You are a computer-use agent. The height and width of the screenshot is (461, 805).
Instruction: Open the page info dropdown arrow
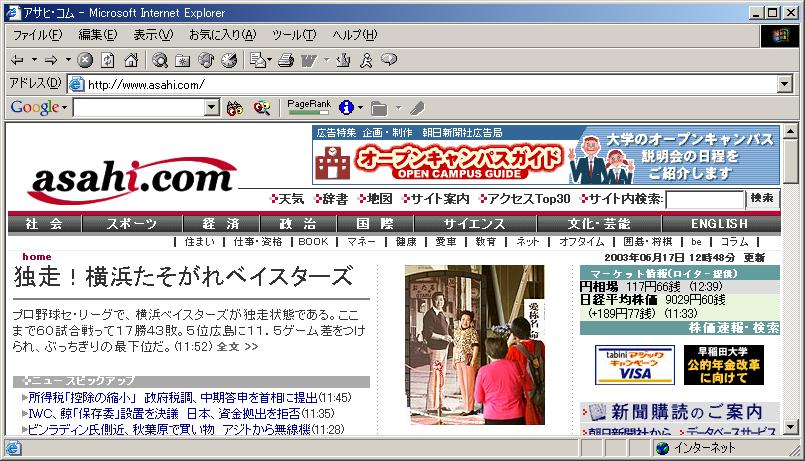coord(360,108)
